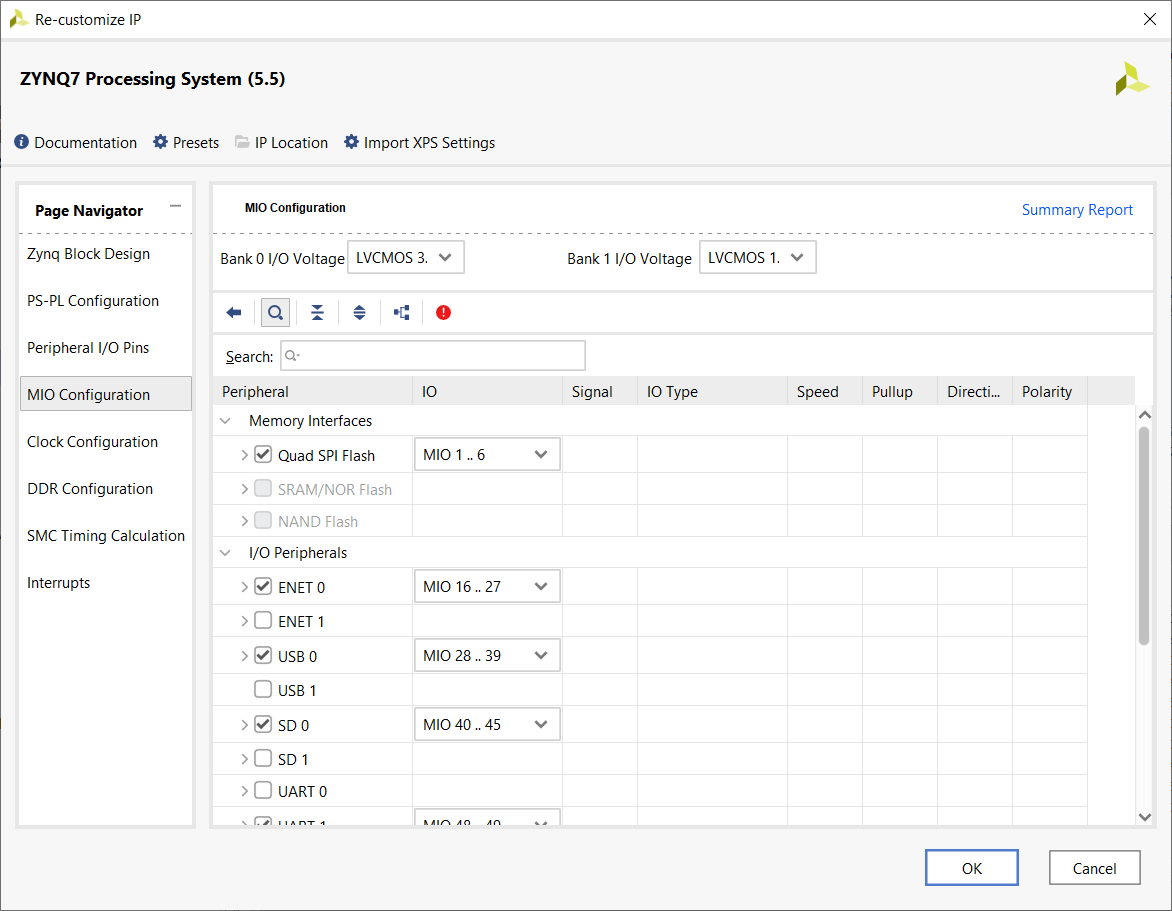Image resolution: width=1172 pixels, height=911 pixels.
Task: Collapse the Memory Interfaces group
Action: coord(226,421)
